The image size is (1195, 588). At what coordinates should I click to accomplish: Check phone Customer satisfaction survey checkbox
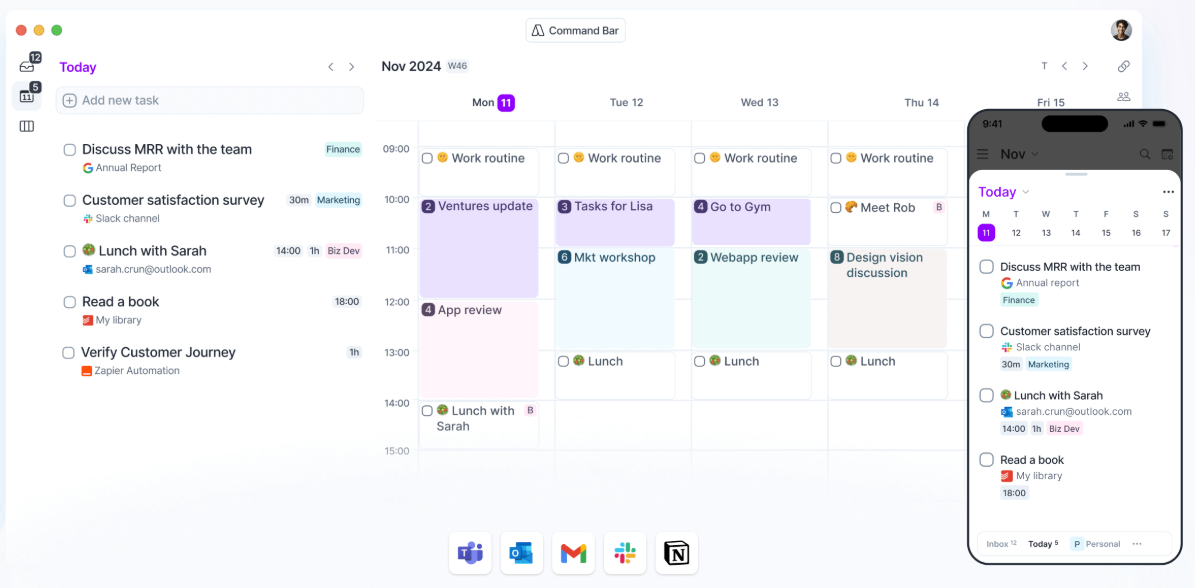(986, 331)
